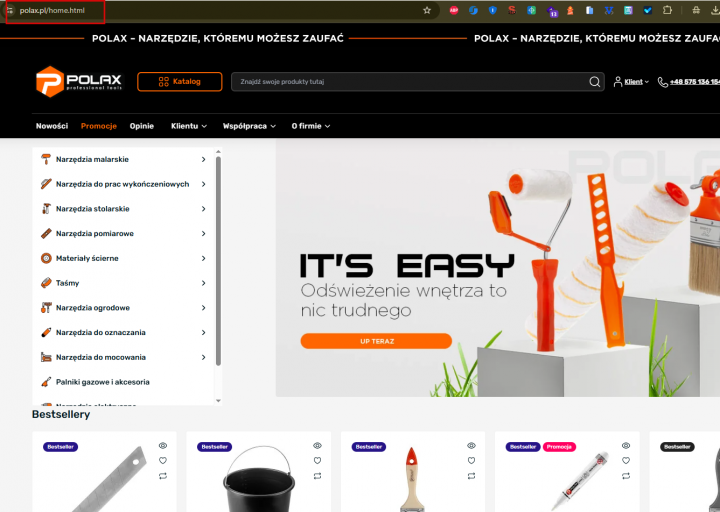720x512 pixels.
Task: Click the address bar URL polax.pl/home.html
Action: (52, 10)
